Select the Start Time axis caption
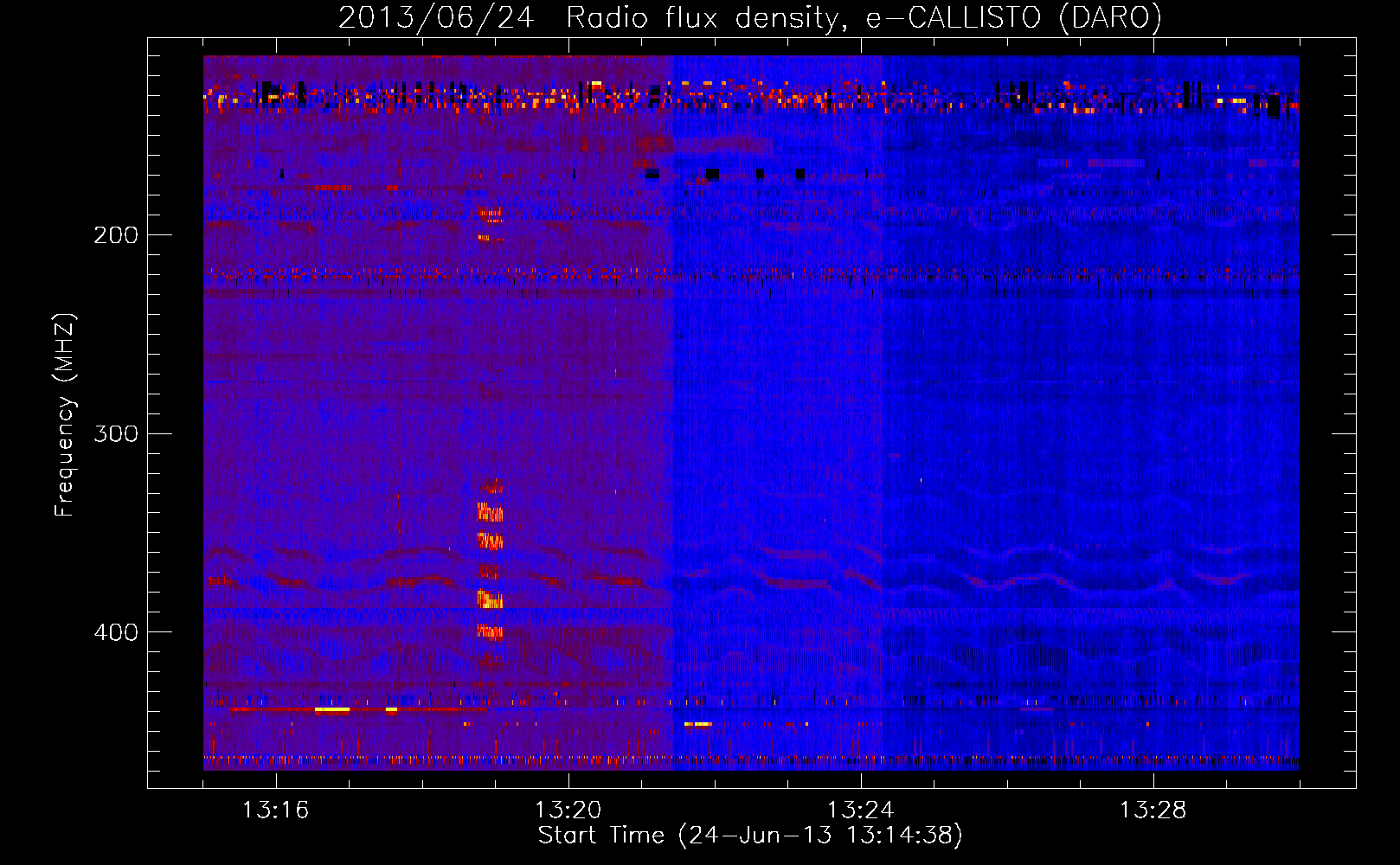 click(x=750, y=836)
